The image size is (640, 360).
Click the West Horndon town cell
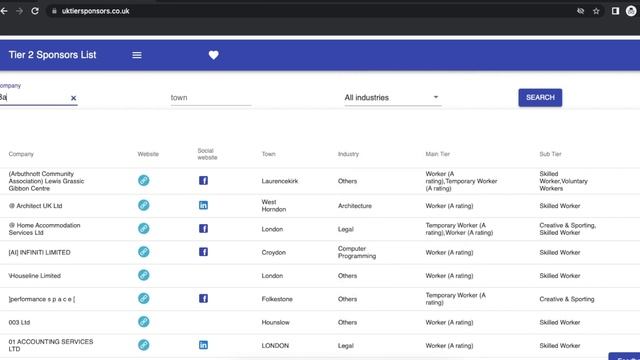click(x=274, y=206)
